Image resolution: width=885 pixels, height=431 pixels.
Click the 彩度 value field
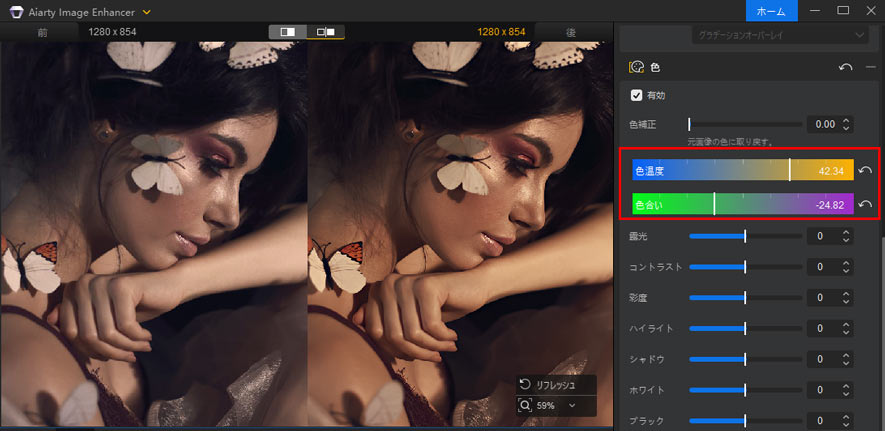point(823,297)
